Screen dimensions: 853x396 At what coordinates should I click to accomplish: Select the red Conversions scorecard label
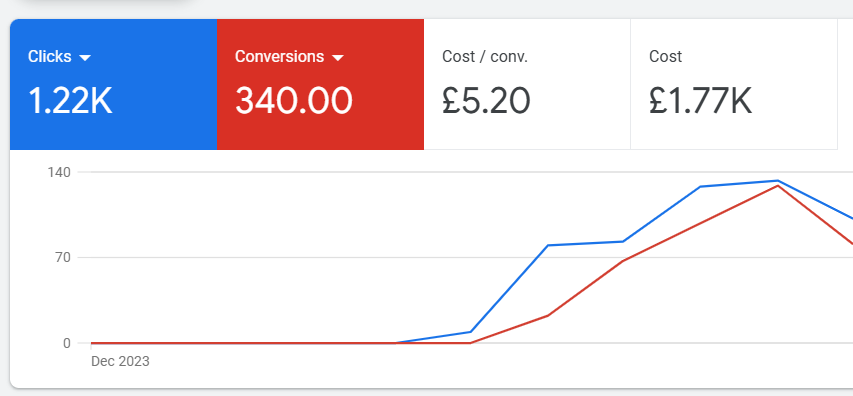[280, 57]
